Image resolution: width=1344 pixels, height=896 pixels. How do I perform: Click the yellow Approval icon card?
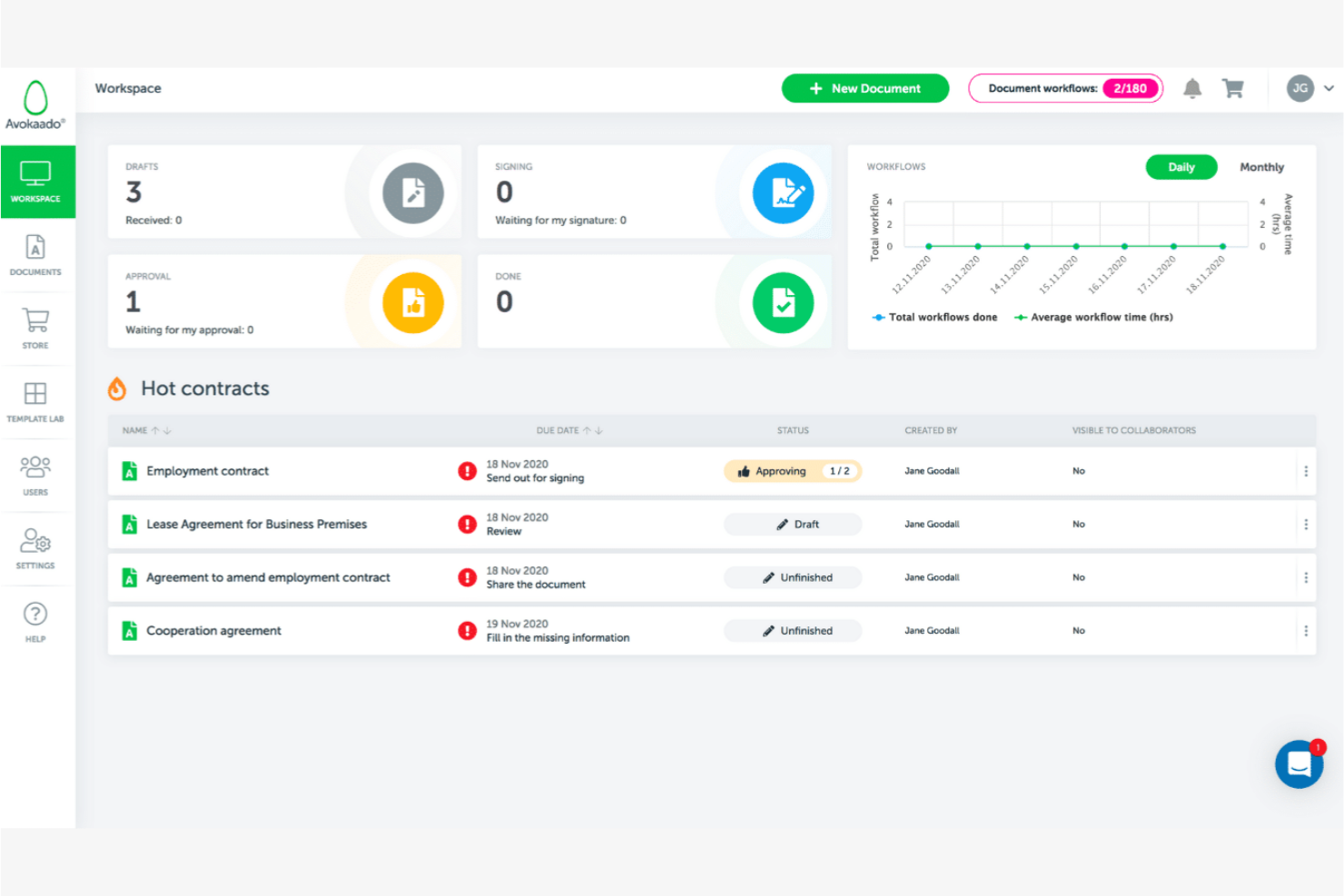click(x=414, y=302)
